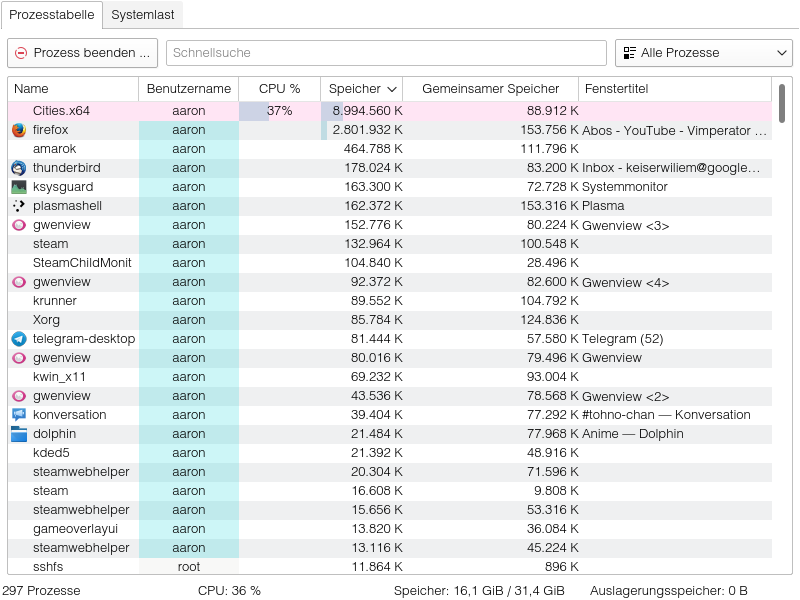Viewport: 800px width, 600px height.
Task: Select steamwebhelper using 20.304 K
Action: point(390,472)
